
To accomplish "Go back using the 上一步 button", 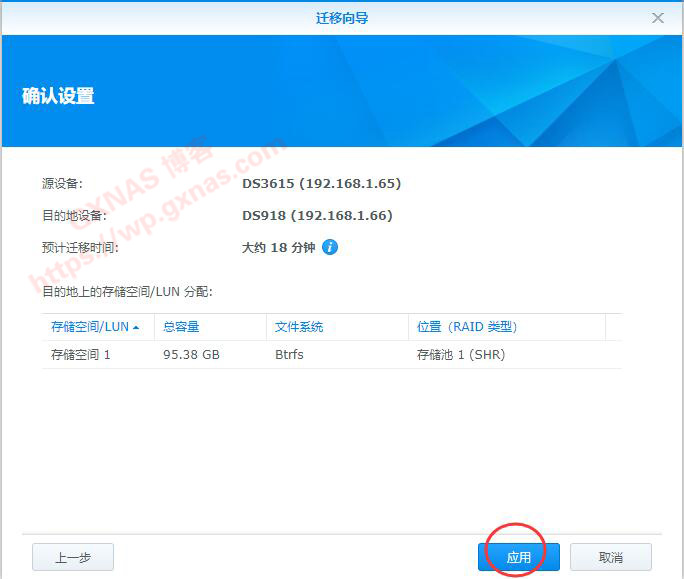I will pos(73,557).
